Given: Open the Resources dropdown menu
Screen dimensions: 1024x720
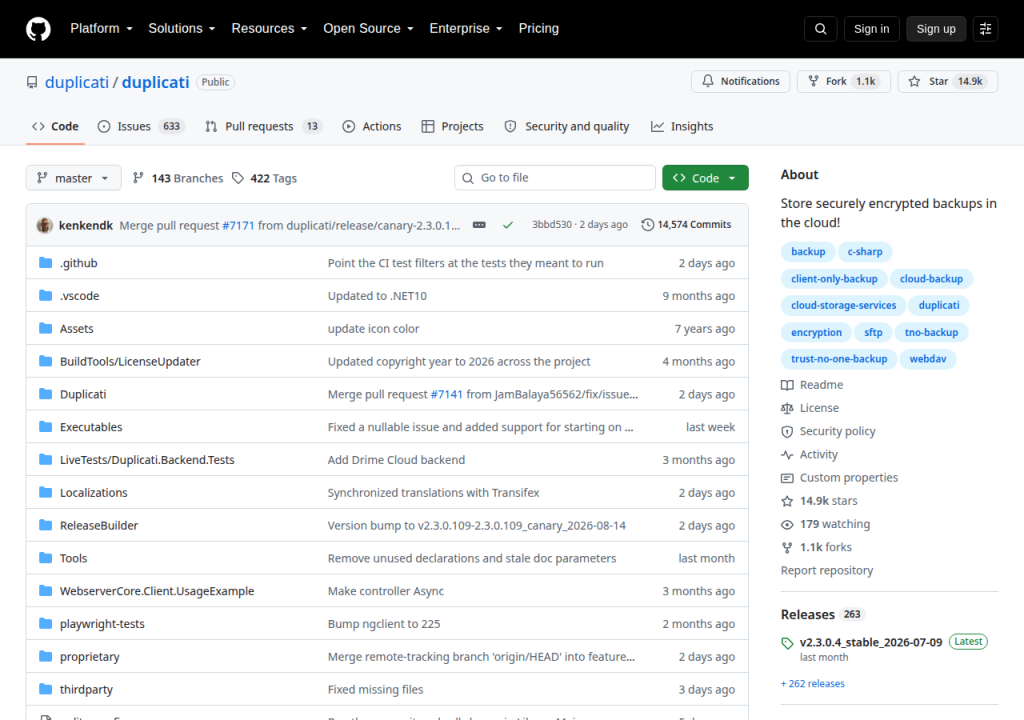Looking at the screenshot, I should coord(269,29).
